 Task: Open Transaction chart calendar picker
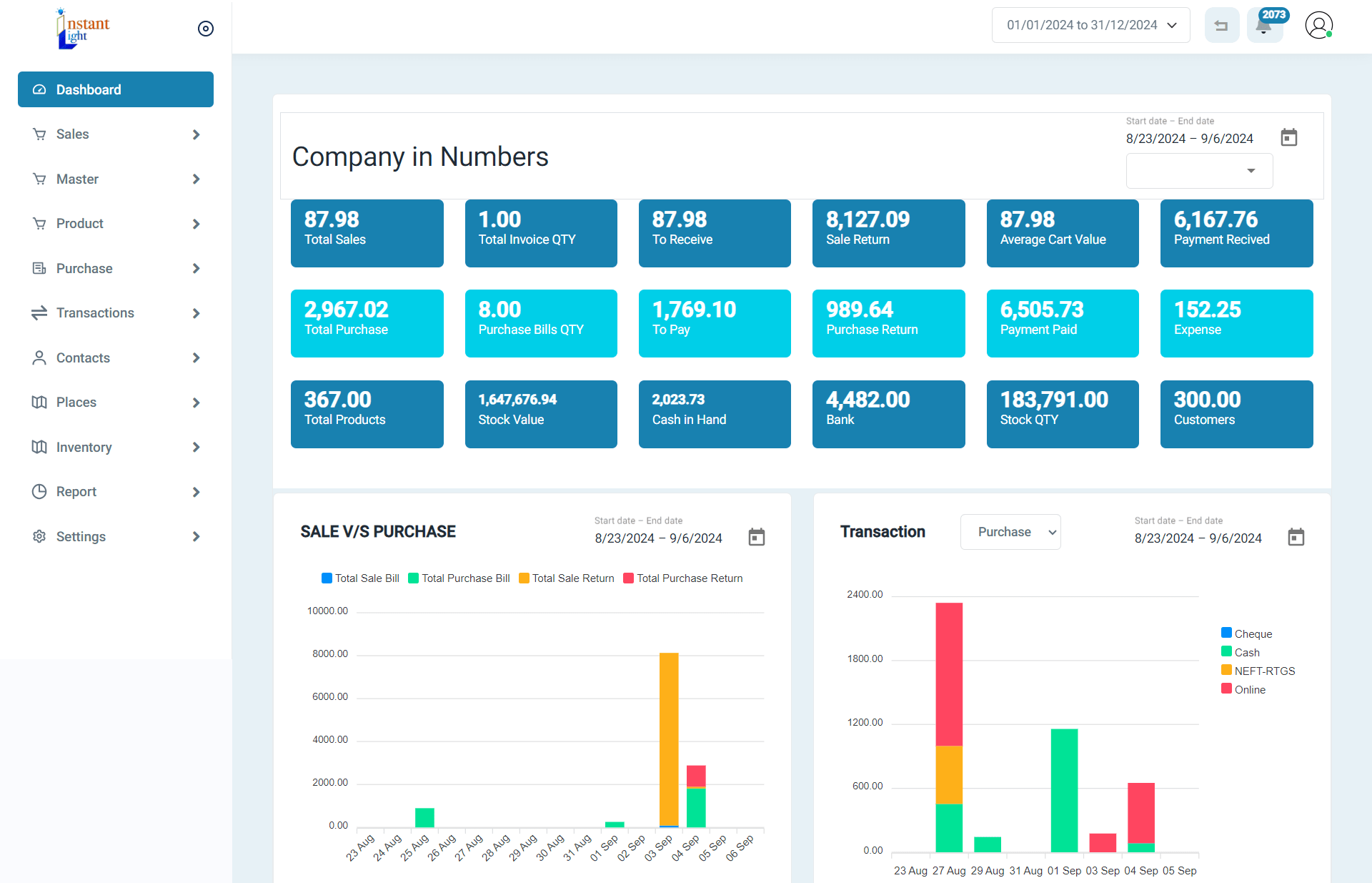coord(1296,537)
